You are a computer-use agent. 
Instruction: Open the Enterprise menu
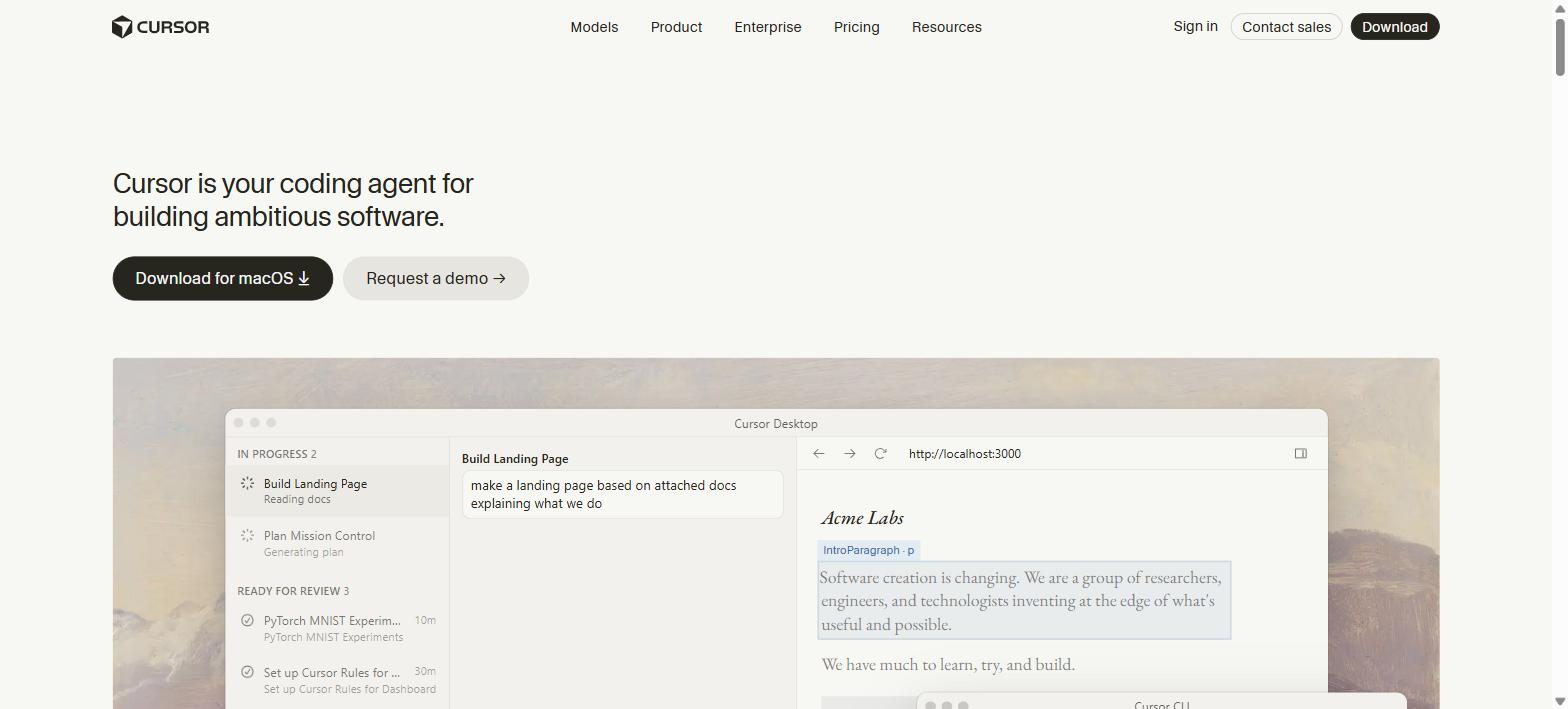click(768, 27)
